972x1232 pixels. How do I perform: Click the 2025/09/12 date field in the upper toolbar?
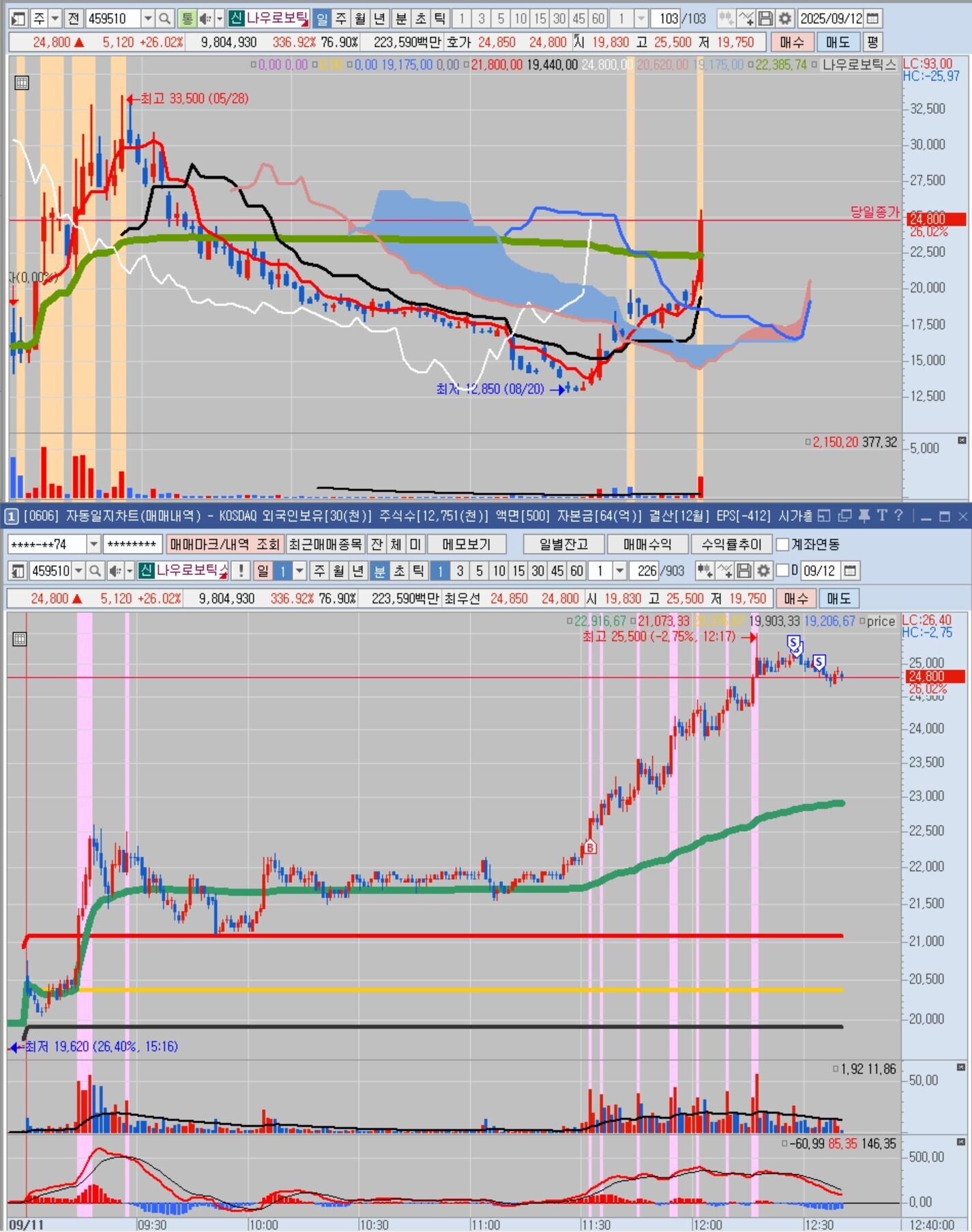click(831, 18)
